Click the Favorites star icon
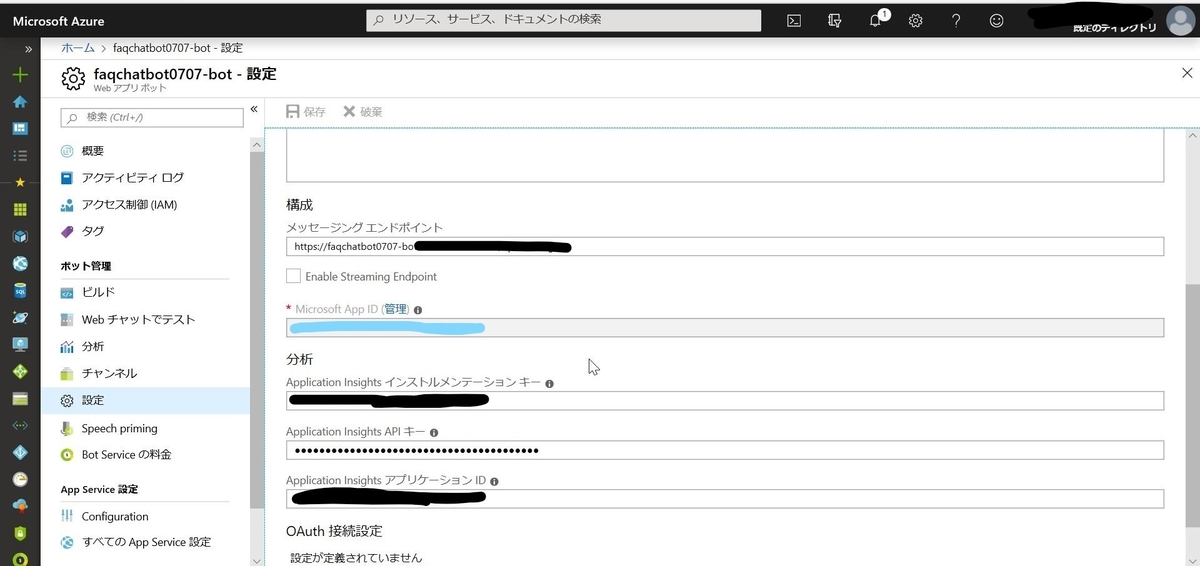 click(x=20, y=182)
